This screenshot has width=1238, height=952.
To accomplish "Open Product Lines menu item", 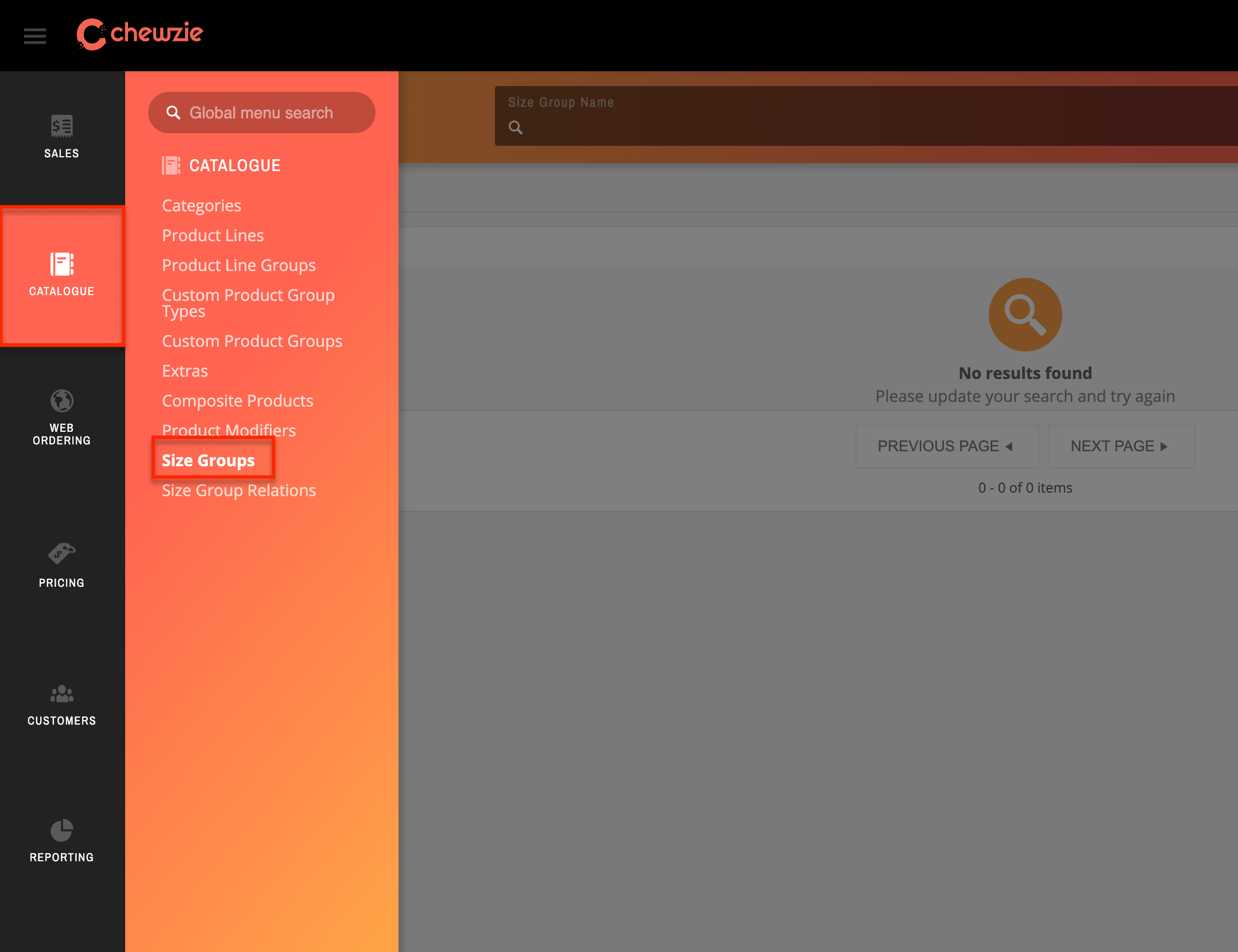I will click(213, 235).
